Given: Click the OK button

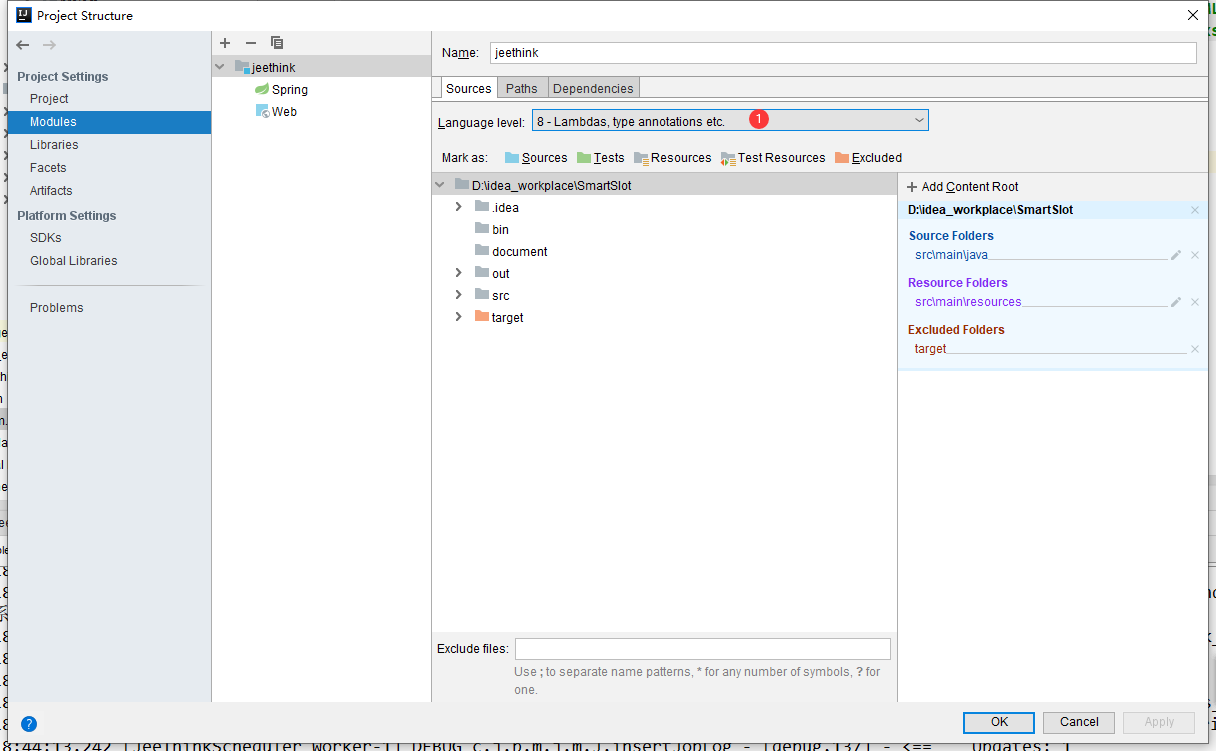Looking at the screenshot, I should click(x=999, y=722).
